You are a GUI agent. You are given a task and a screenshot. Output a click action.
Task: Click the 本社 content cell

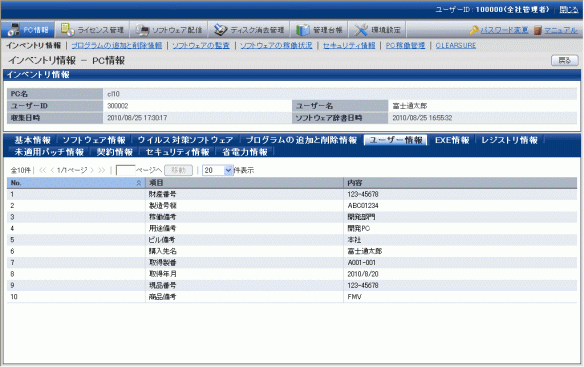pos(354,240)
